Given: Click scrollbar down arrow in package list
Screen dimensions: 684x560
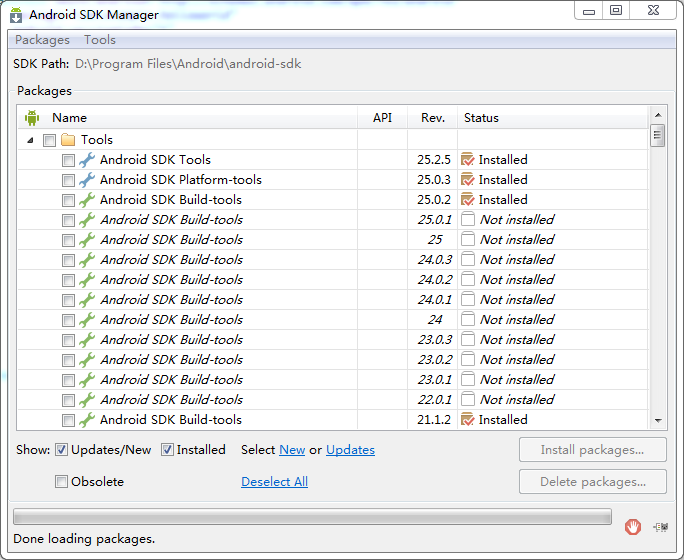Looking at the screenshot, I should 658,420.
